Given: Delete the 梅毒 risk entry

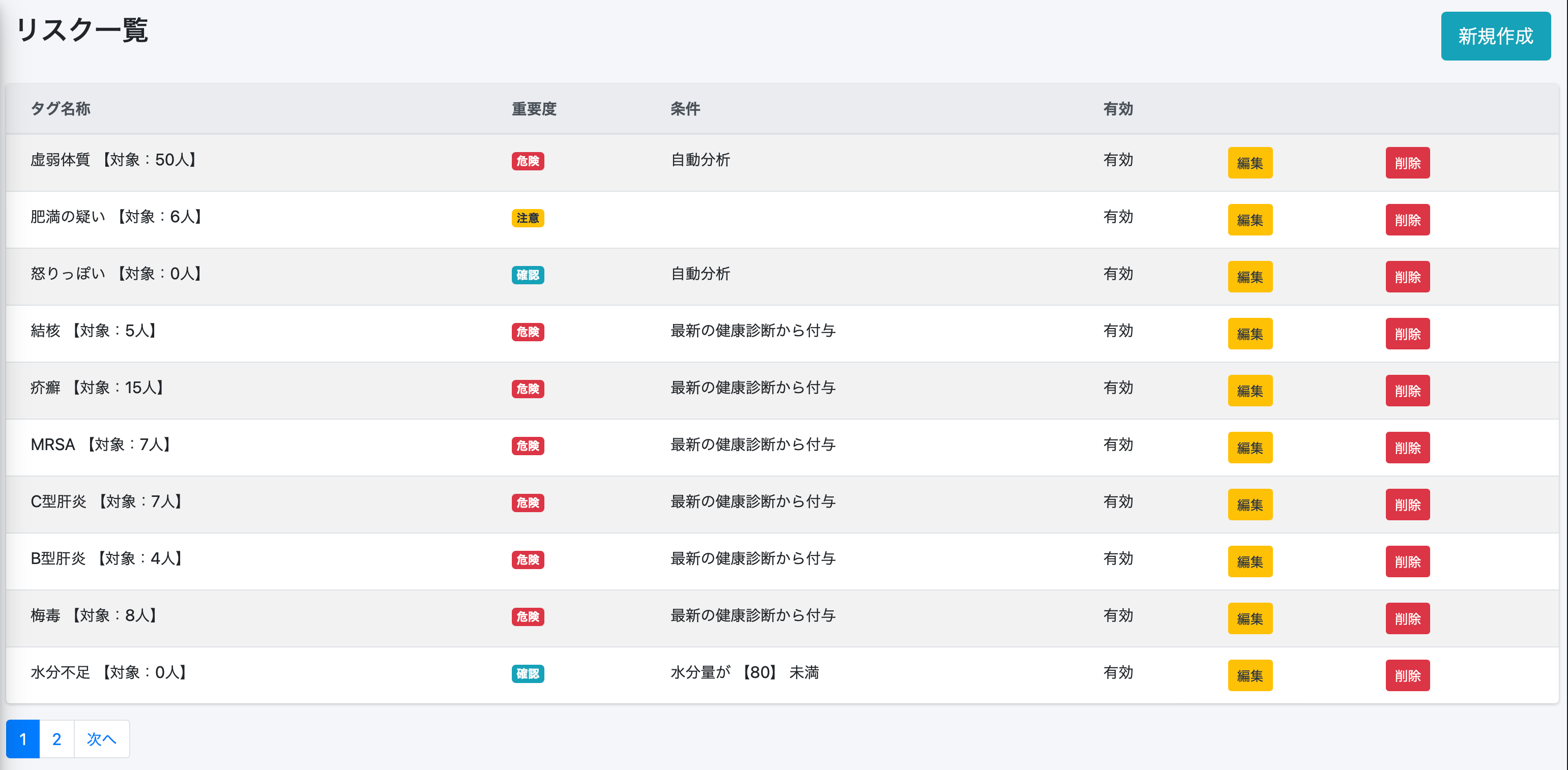Looking at the screenshot, I should point(1407,618).
